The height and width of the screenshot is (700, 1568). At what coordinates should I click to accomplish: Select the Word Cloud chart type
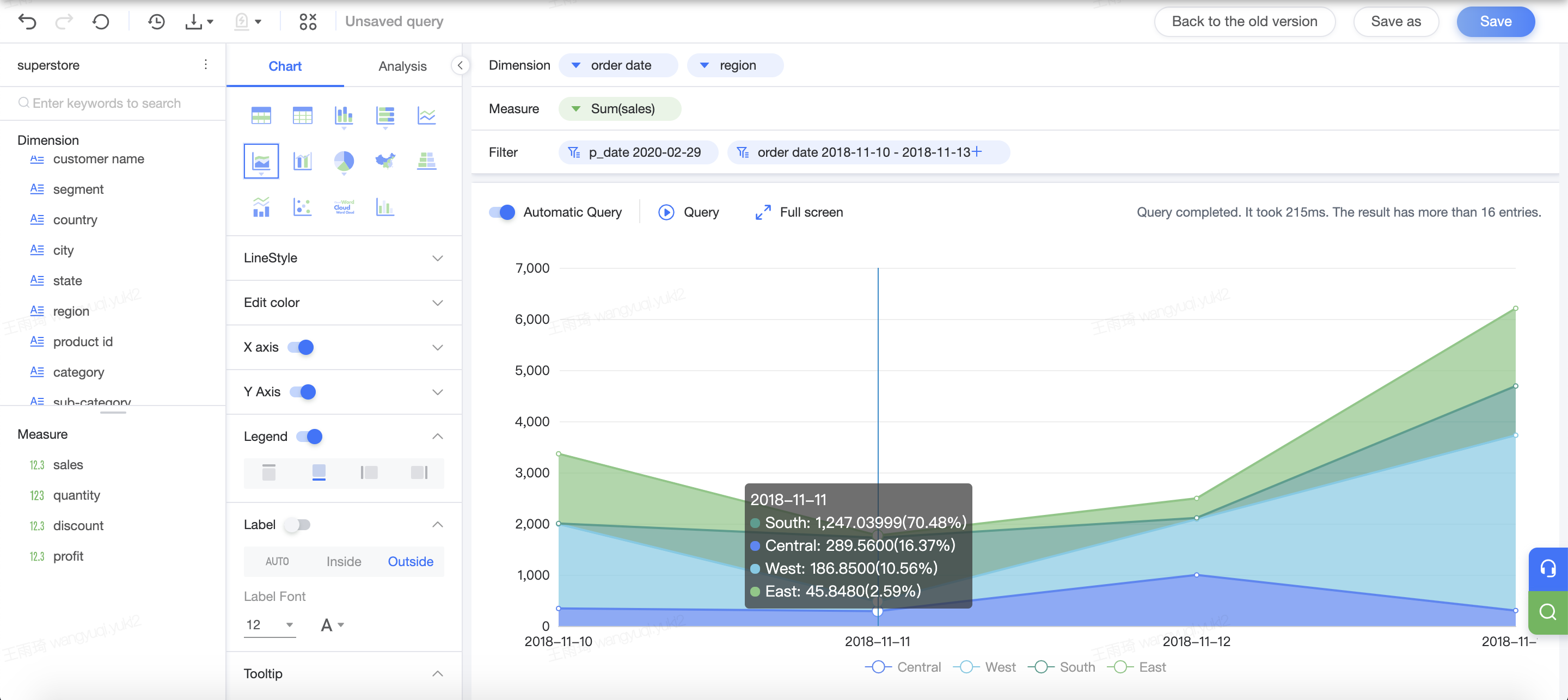point(344,207)
